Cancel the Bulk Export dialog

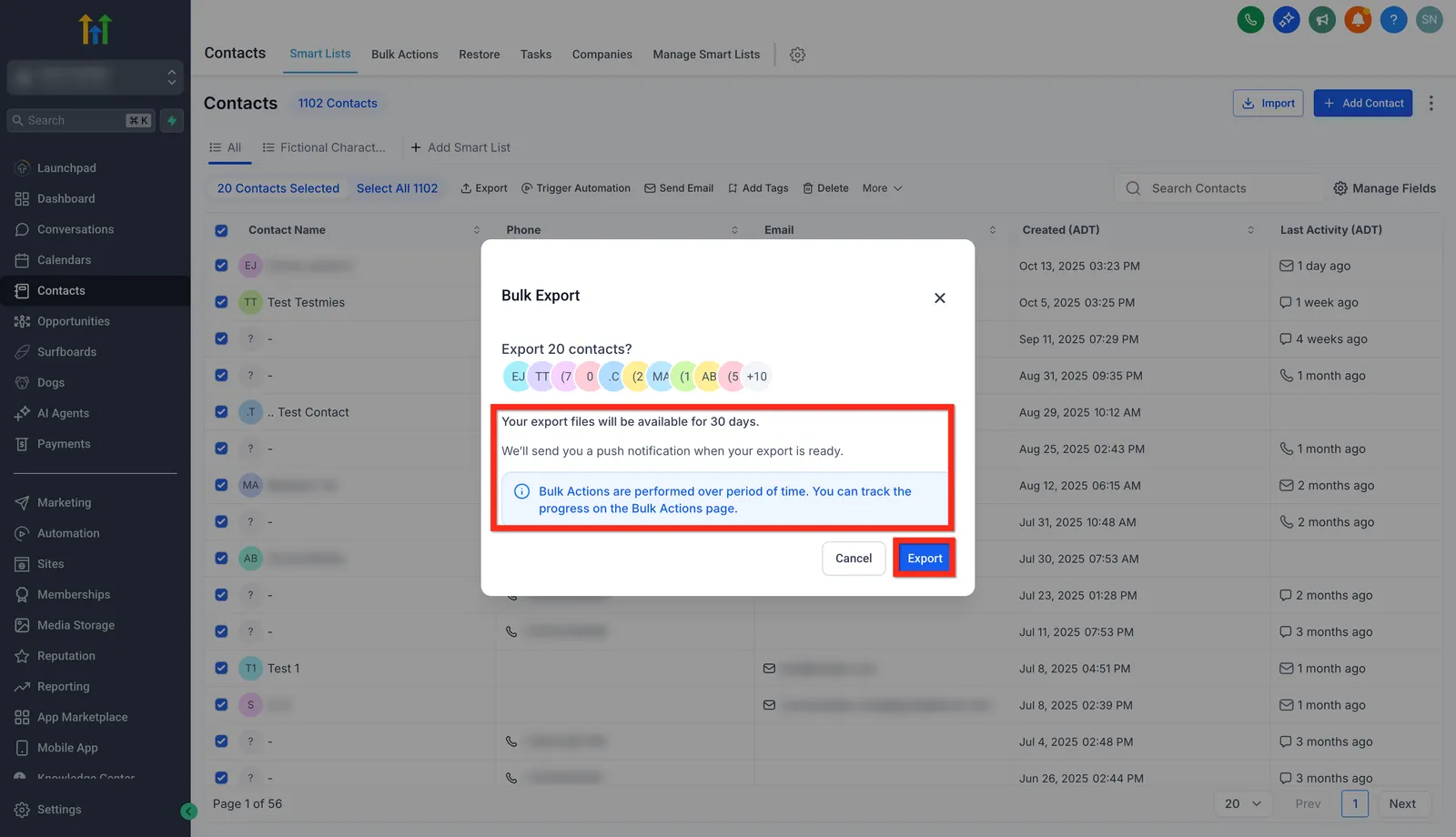coord(854,559)
